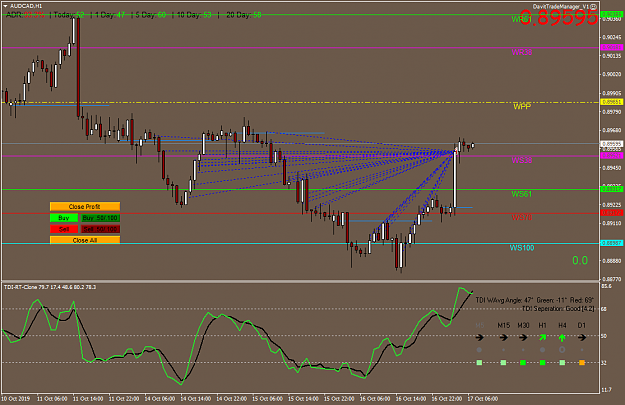Click the TDI WAvg Angle readout

coord(504,300)
